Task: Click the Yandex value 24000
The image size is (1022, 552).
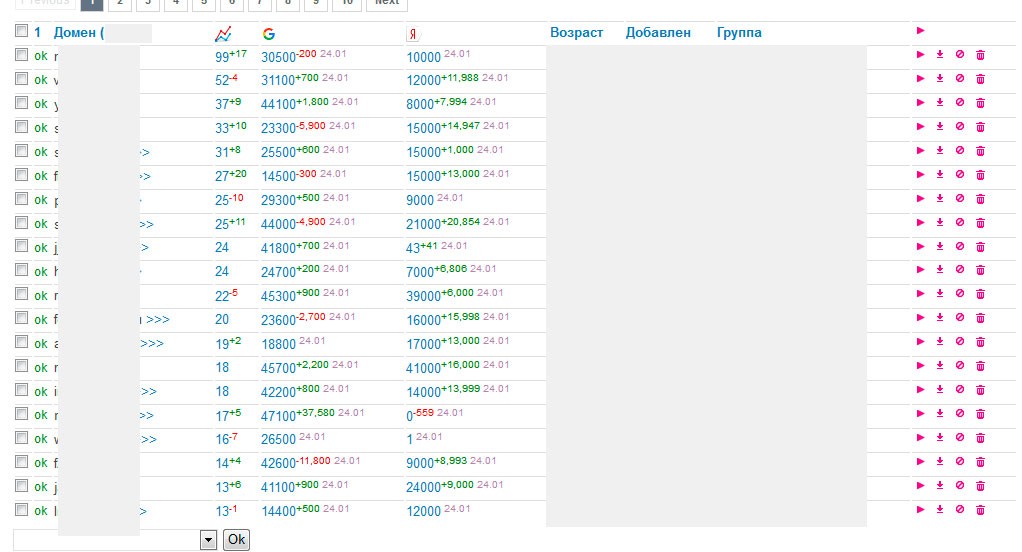Action: coord(424,488)
